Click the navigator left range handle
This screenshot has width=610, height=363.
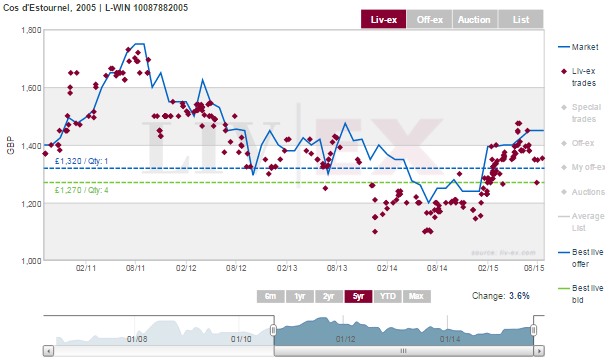pyautogui.click(x=273, y=330)
